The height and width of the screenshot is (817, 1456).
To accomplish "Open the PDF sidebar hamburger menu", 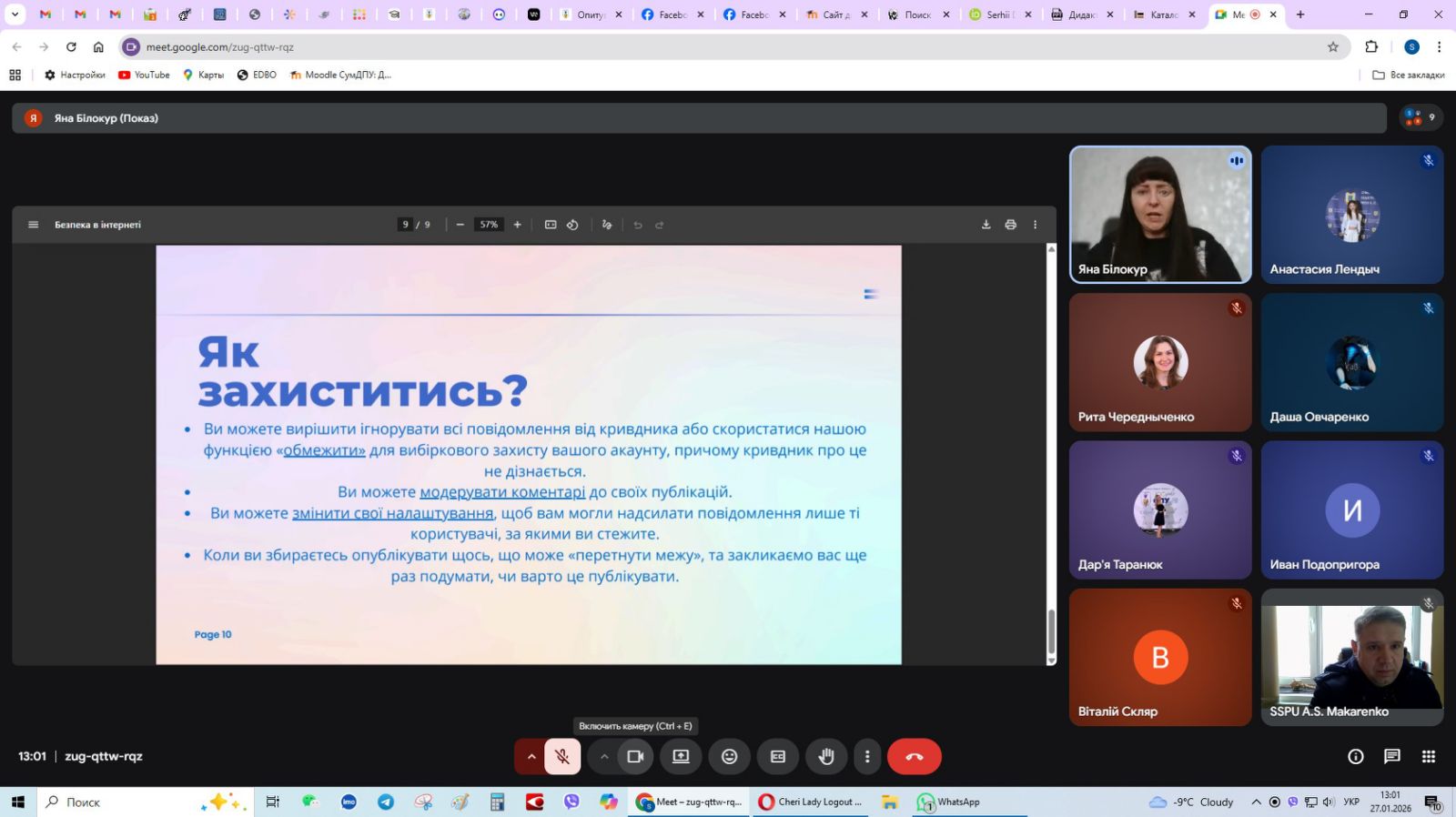I will (x=34, y=225).
